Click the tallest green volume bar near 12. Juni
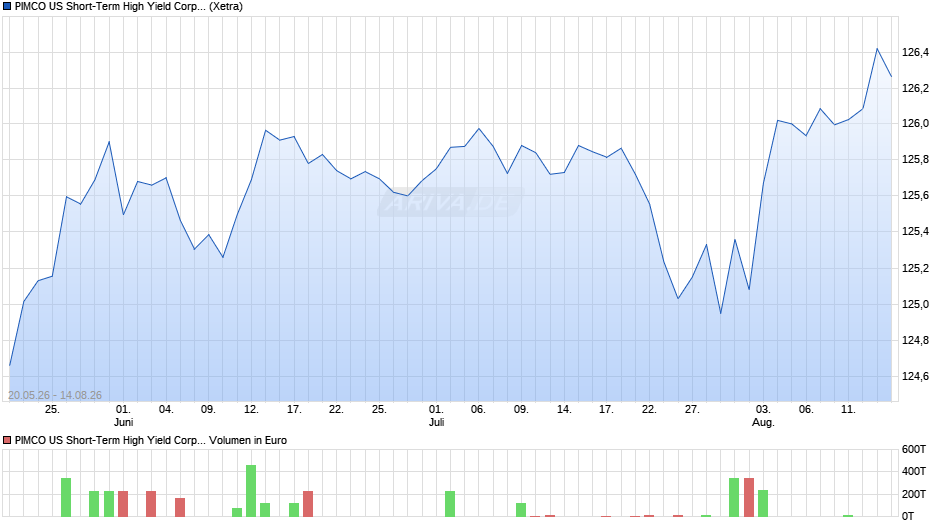 coord(251,491)
